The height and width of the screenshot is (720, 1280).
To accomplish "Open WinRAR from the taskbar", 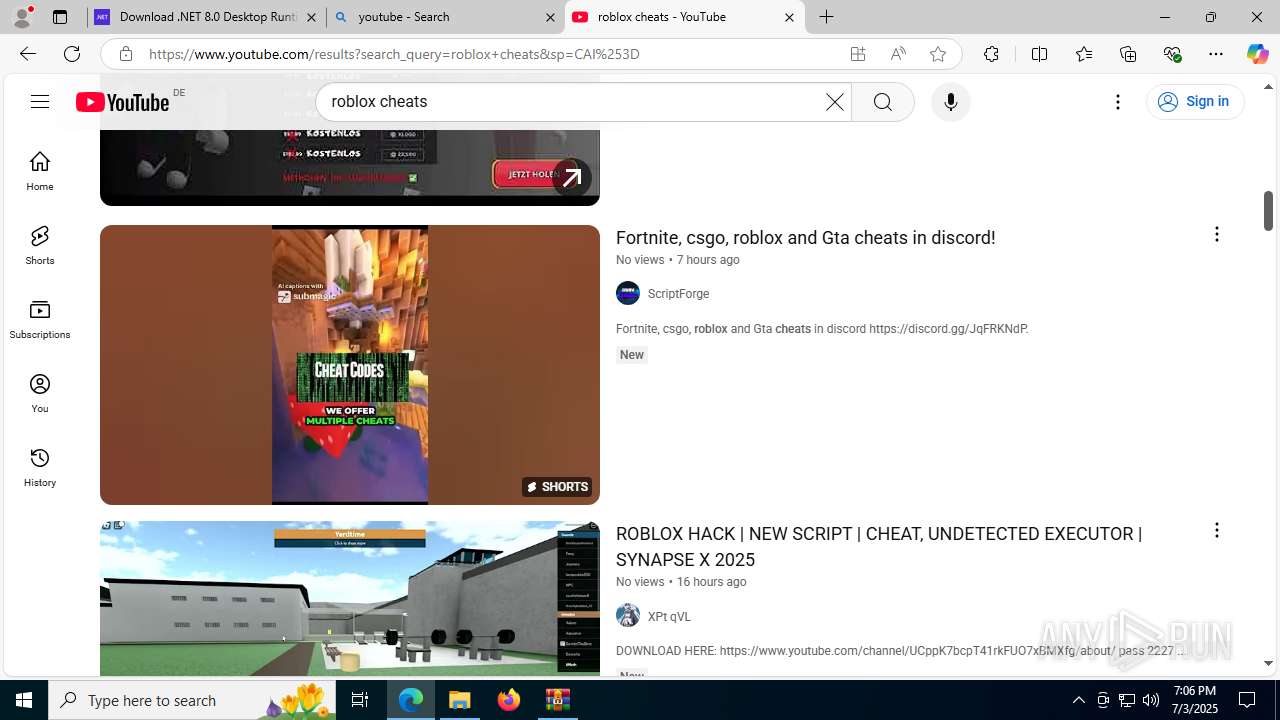I will (x=558, y=700).
